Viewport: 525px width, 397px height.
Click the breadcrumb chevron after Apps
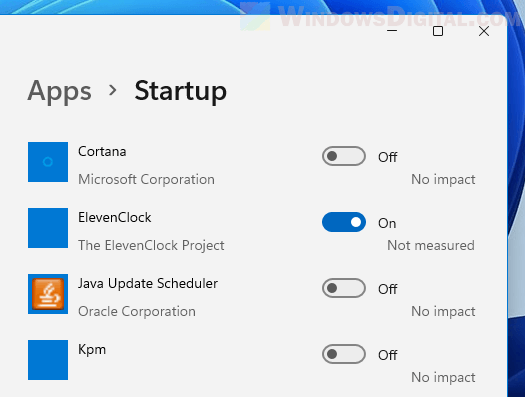pyautogui.click(x=113, y=90)
